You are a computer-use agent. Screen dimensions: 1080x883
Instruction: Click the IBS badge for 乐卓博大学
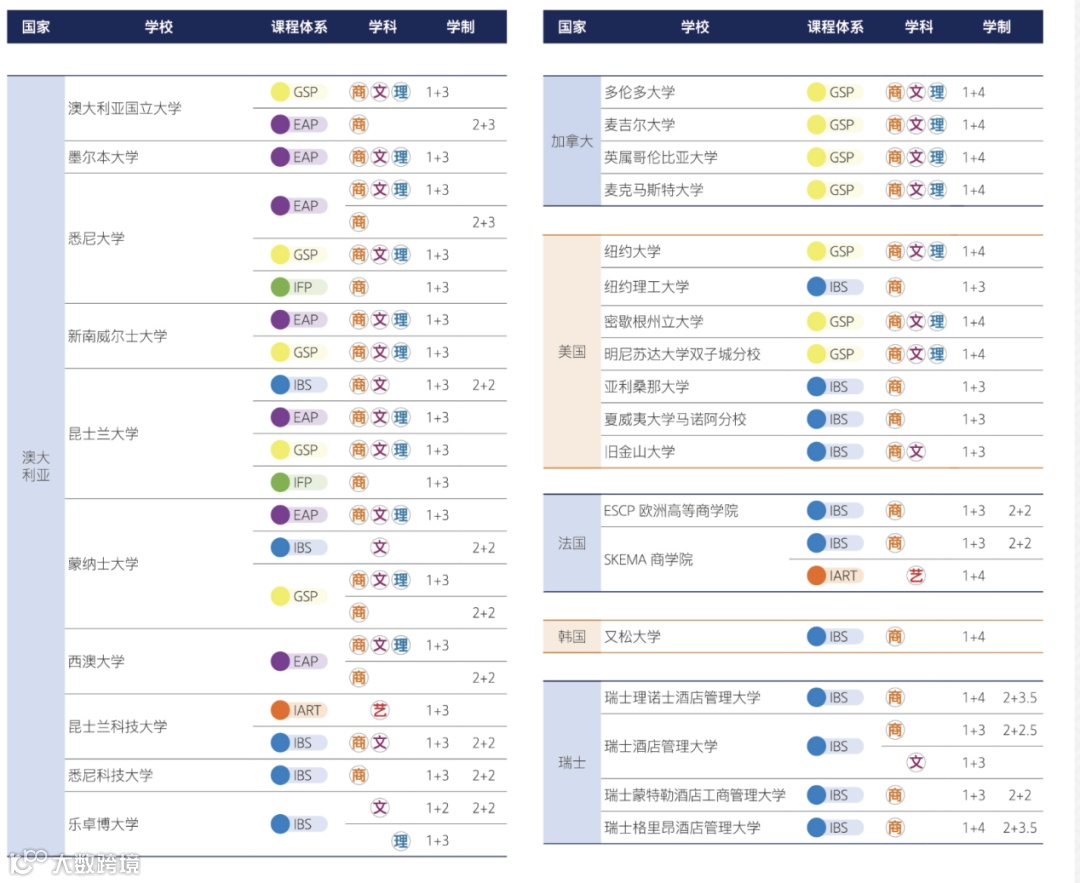[298, 824]
